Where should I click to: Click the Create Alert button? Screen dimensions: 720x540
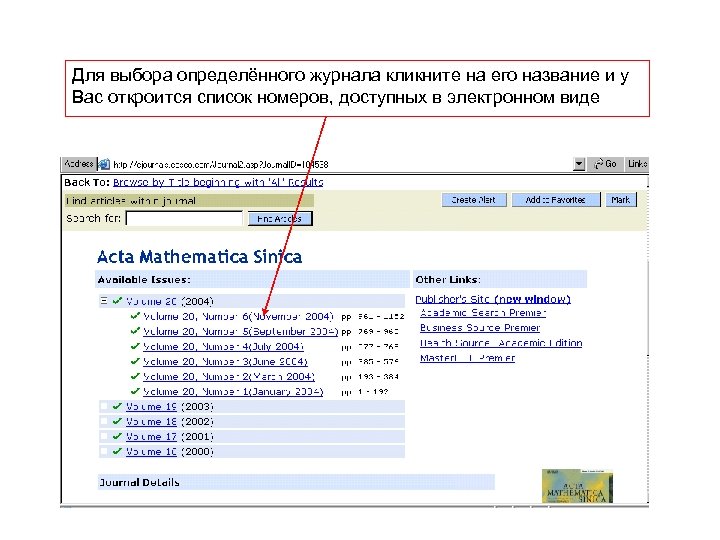pos(474,200)
